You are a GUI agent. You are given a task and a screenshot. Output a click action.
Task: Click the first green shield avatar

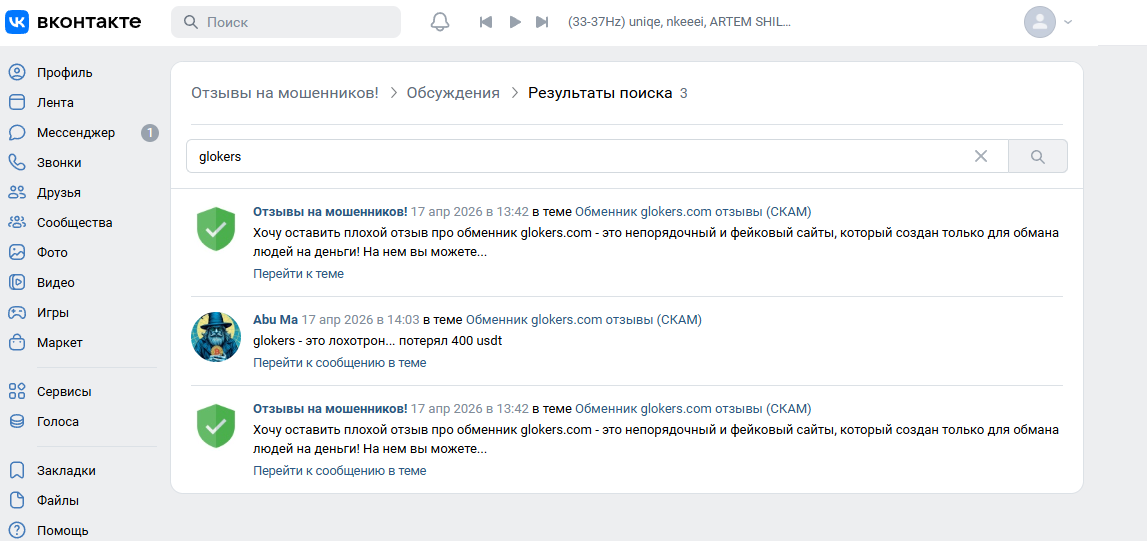coord(216,229)
